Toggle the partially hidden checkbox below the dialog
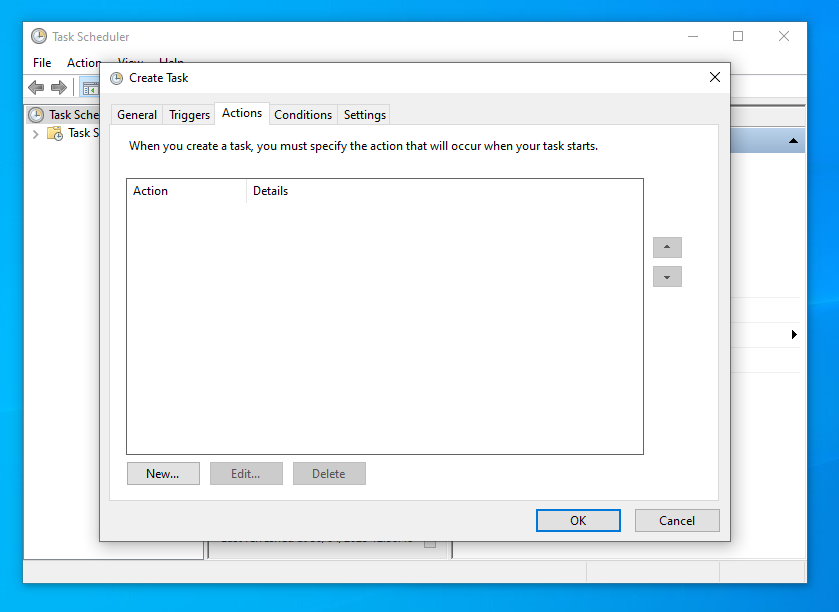Screen dimensions: 839x612 coord(430,544)
